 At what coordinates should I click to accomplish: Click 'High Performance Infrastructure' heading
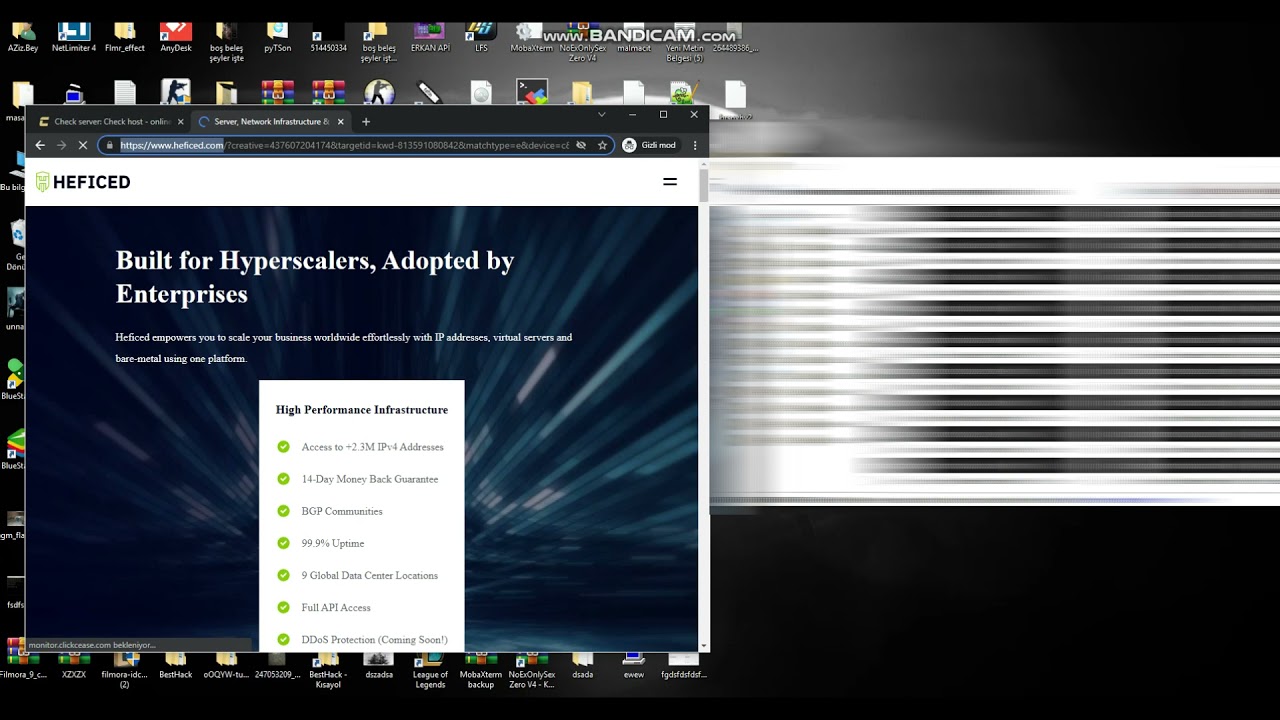tap(362, 410)
